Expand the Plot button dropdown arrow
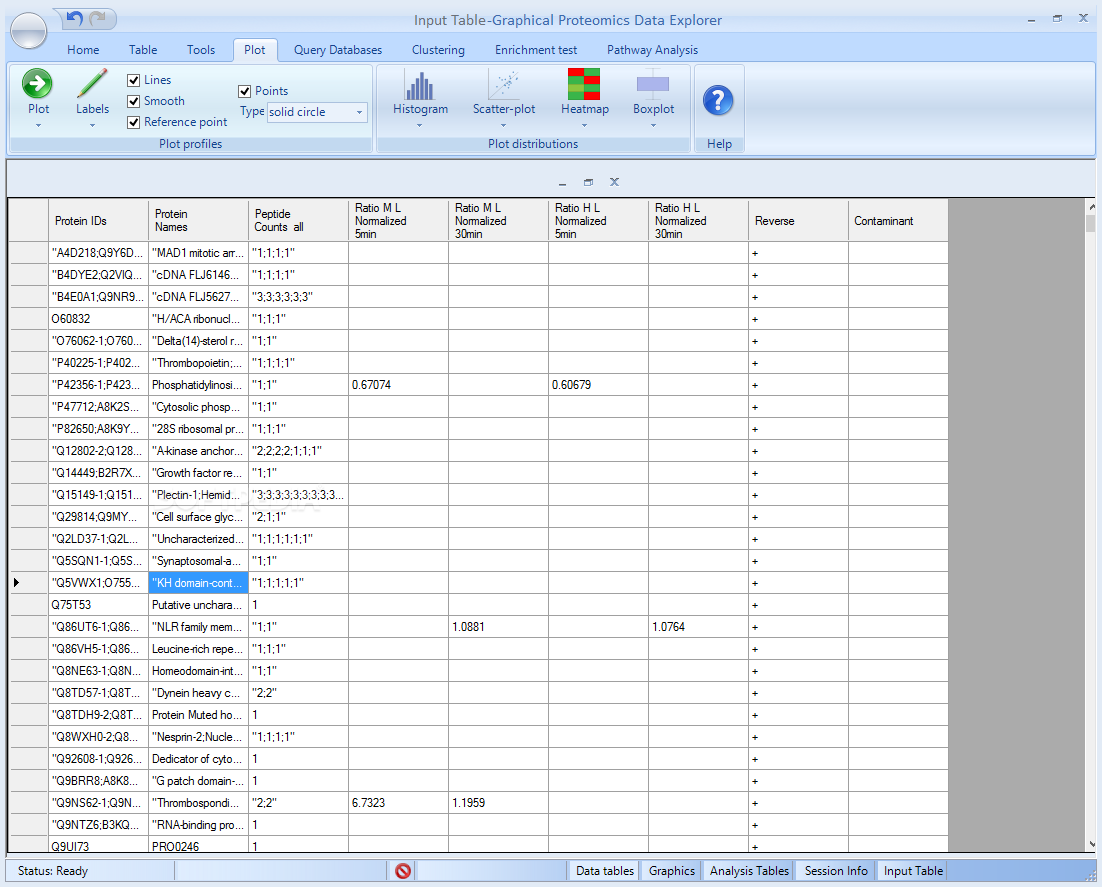 (x=39, y=126)
